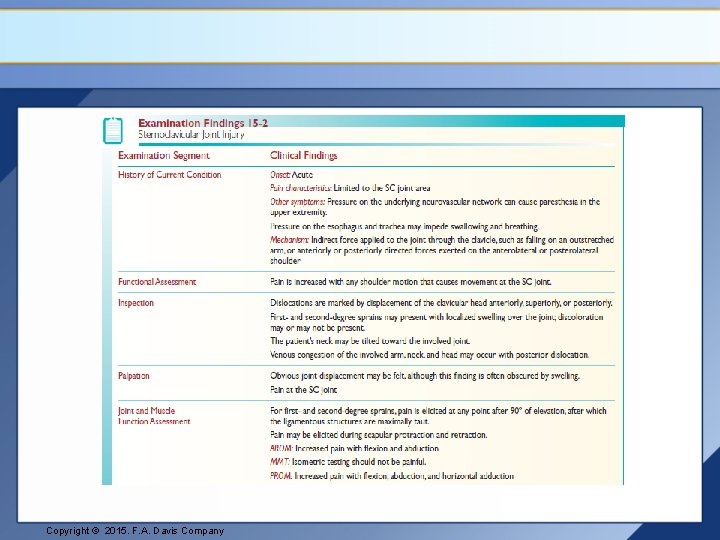Select the 'Functional Assessment' row label
Screen dimensions: 720x540
[157, 282]
